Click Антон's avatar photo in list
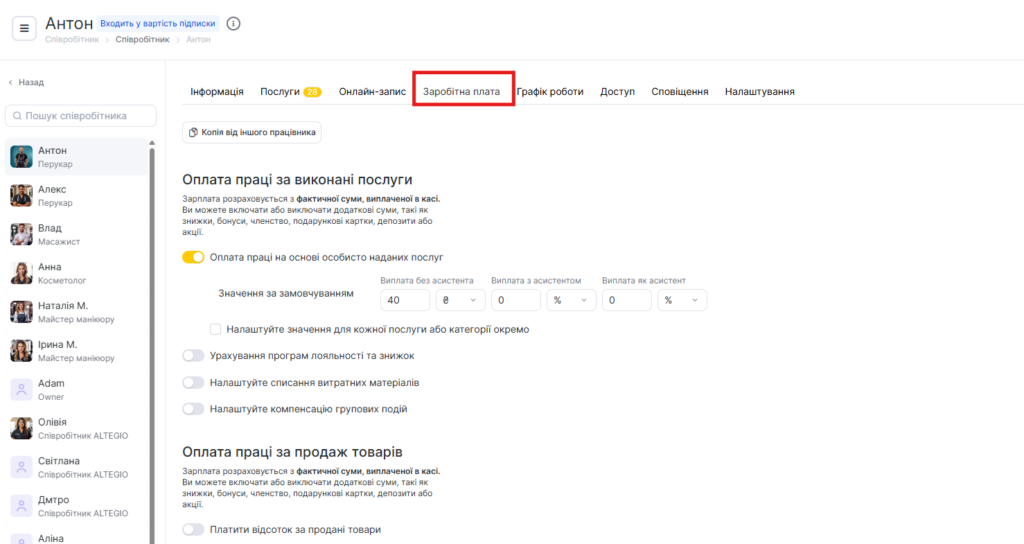This screenshot has height=544, width=1024. (x=22, y=156)
